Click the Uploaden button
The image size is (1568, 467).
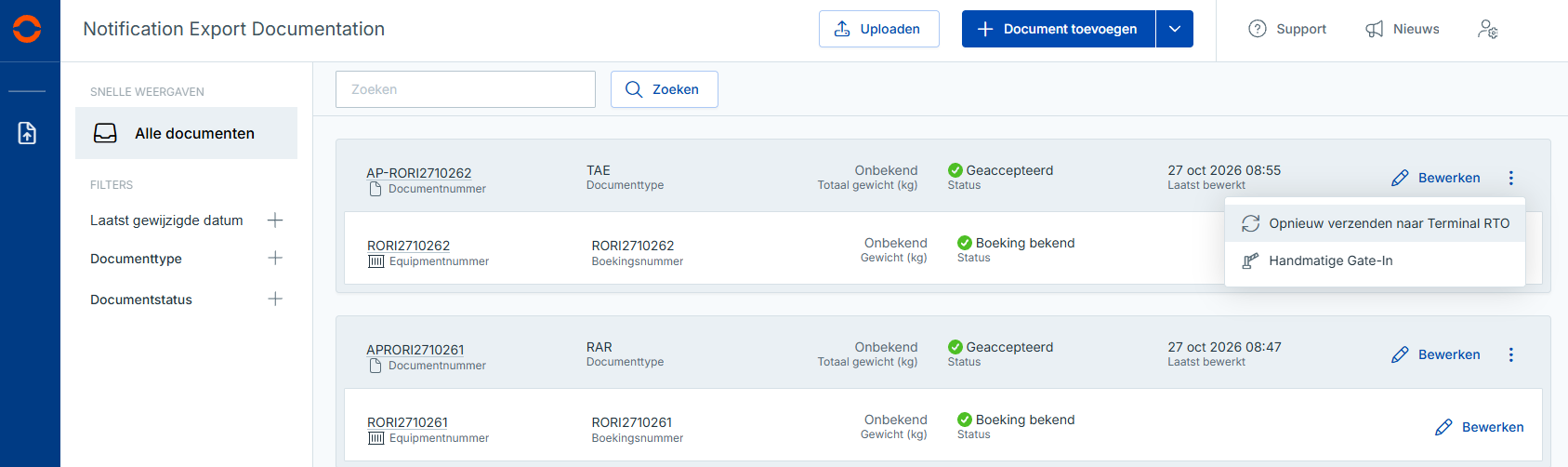(878, 29)
